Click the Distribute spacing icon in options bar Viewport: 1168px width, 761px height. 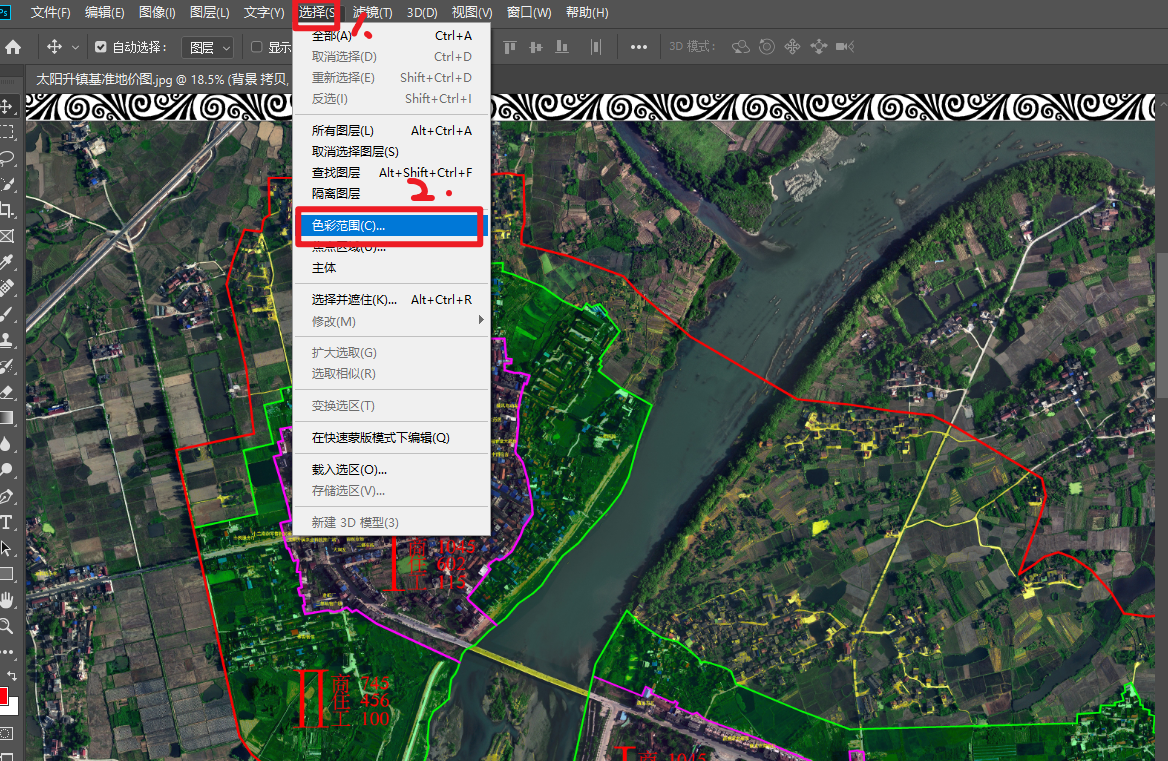tap(595, 47)
